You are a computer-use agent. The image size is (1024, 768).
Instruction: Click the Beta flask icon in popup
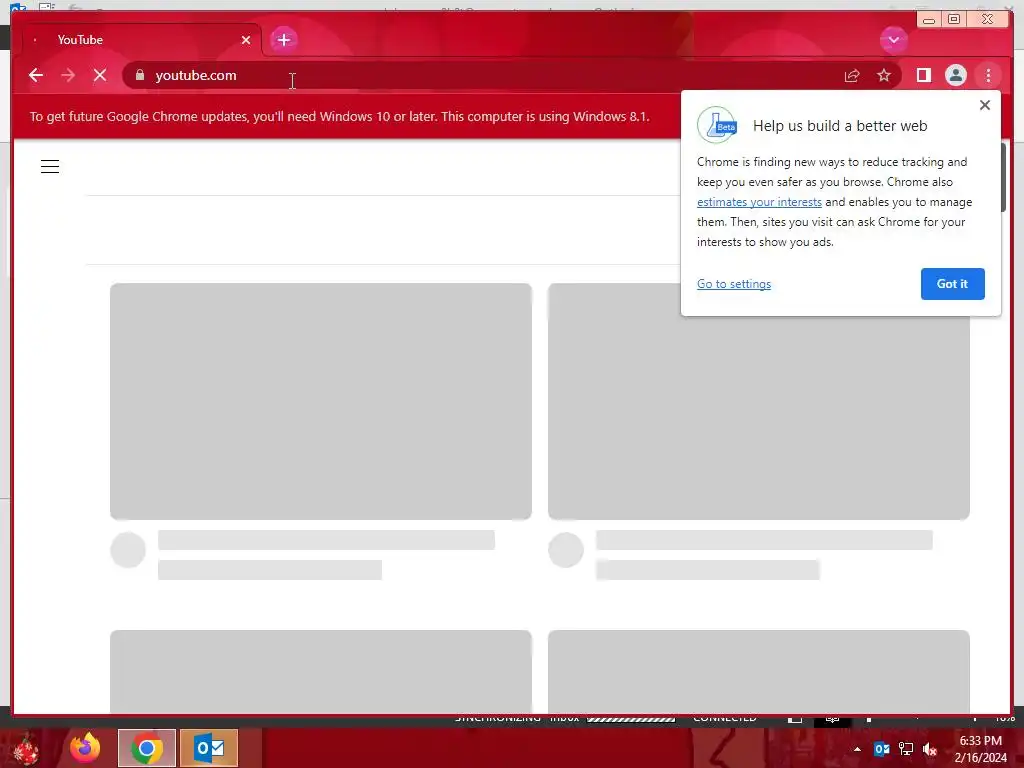[716, 125]
